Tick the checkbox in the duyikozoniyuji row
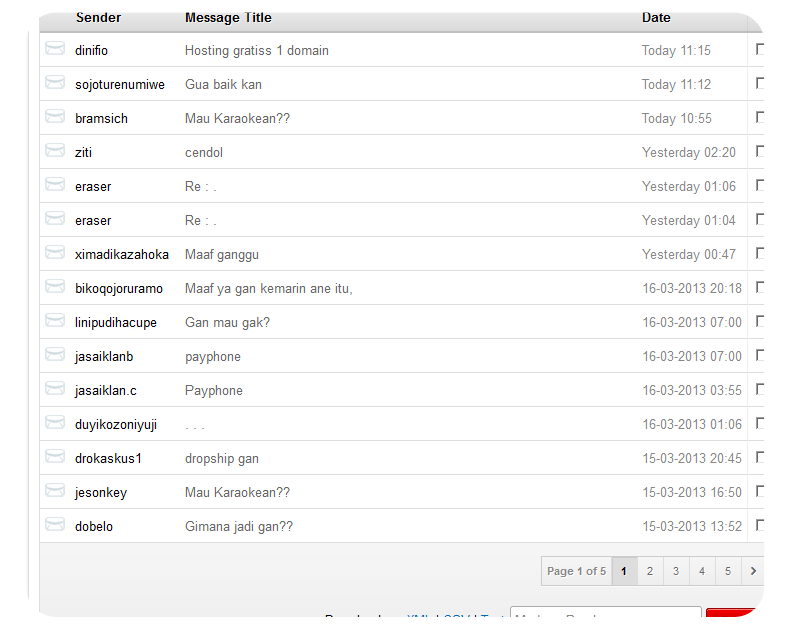The width and height of the screenshot is (792, 631). click(x=760, y=423)
